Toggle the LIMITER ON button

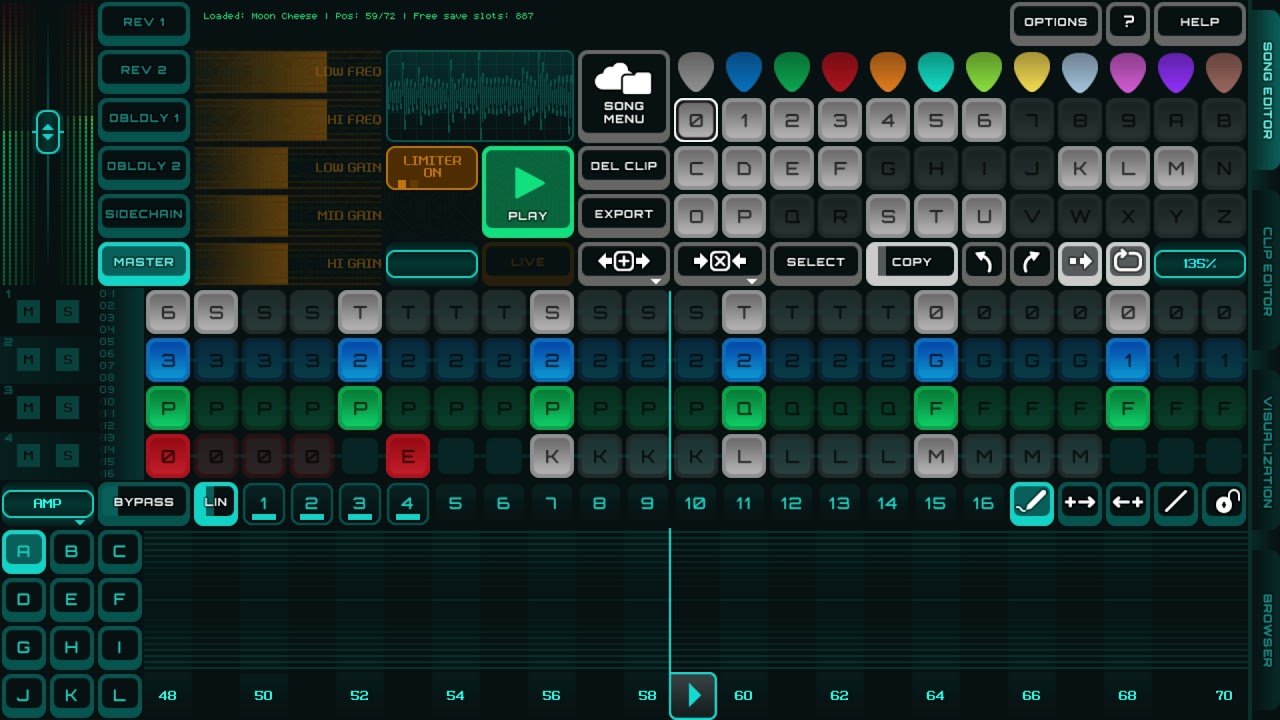click(x=432, y=167)
